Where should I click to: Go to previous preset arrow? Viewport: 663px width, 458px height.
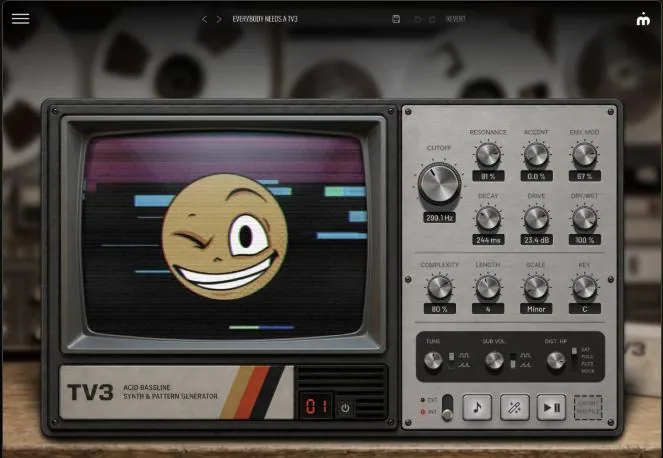click(x=204, y=19)
